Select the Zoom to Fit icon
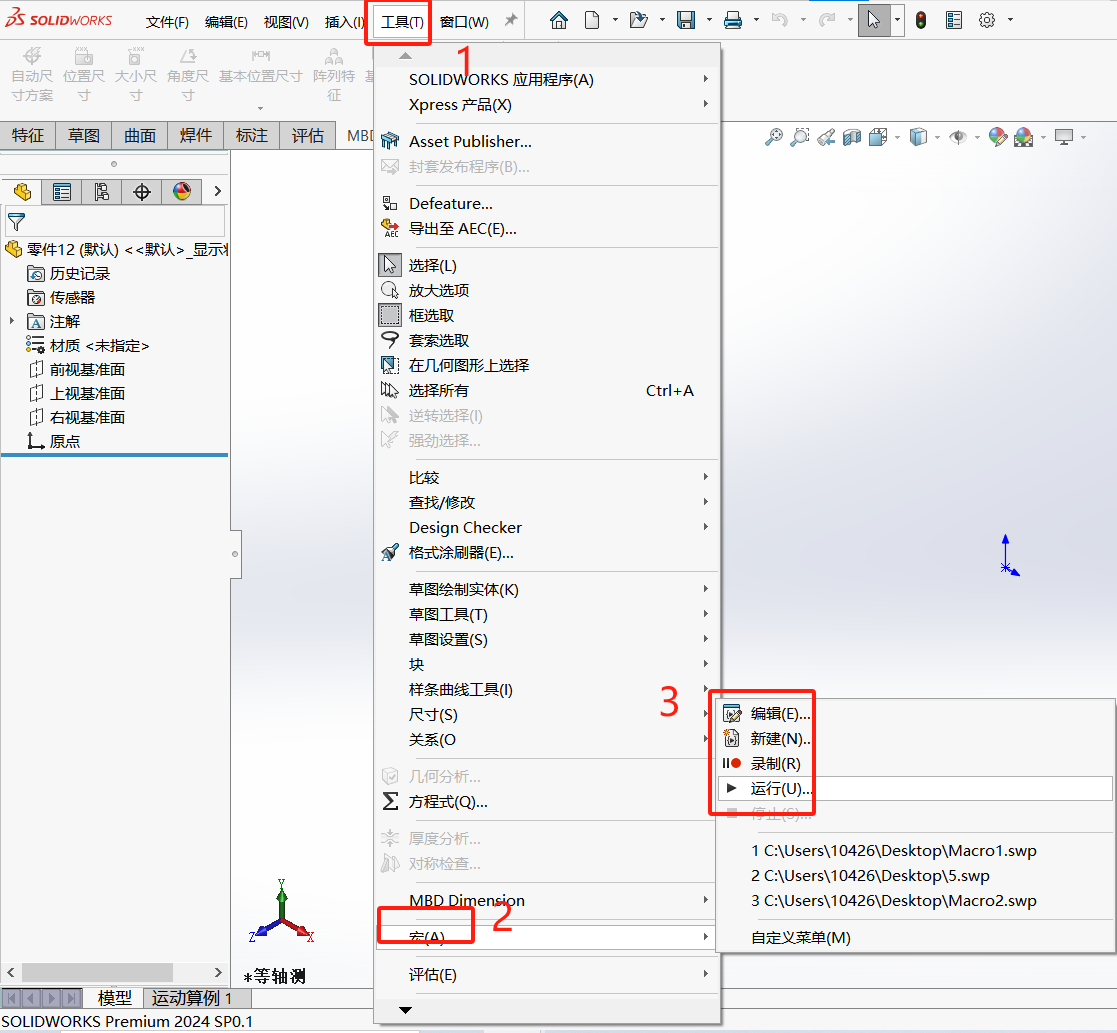 (x=773, y=137)
